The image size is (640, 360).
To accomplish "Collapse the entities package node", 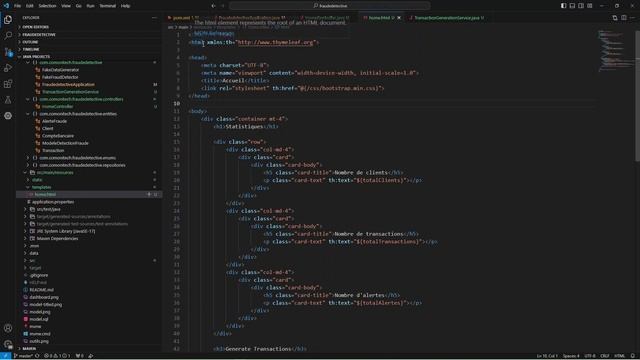I will click(x=28, y=114).
